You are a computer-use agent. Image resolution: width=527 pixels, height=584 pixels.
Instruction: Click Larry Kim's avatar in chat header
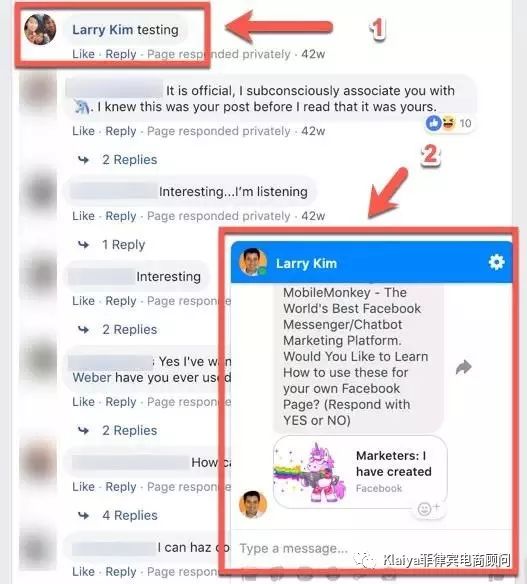(x=253, y=262)
